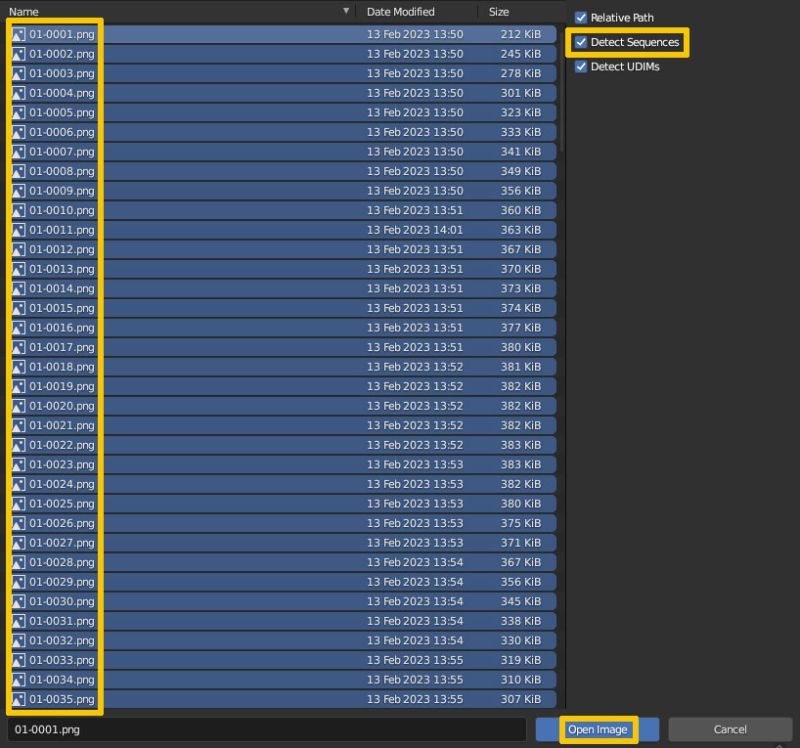800x748 pixels.
Task: Click the image icon of 01-0006.png
Action: click(18, 132)
